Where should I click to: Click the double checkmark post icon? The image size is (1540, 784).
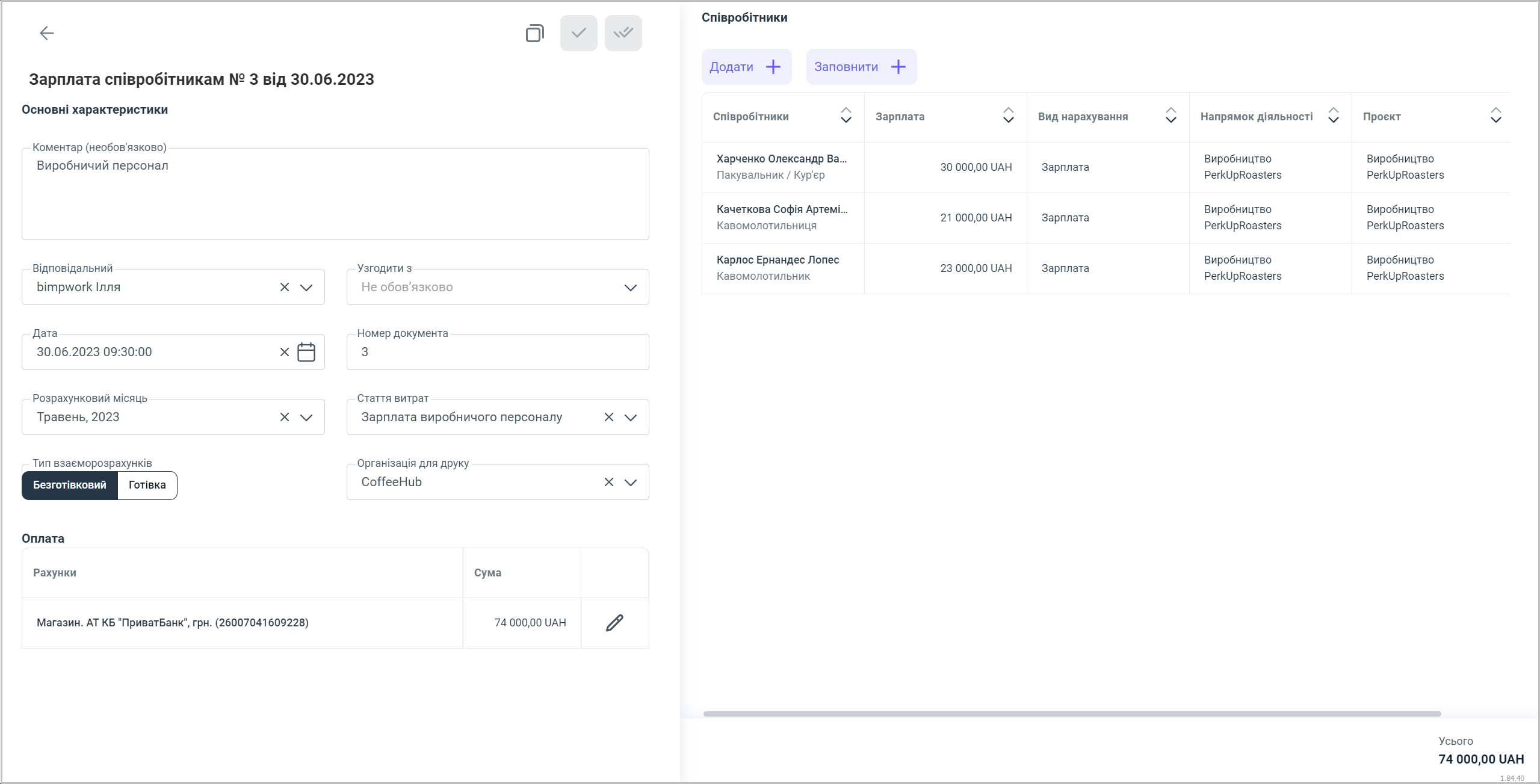[x=623, y=33]
